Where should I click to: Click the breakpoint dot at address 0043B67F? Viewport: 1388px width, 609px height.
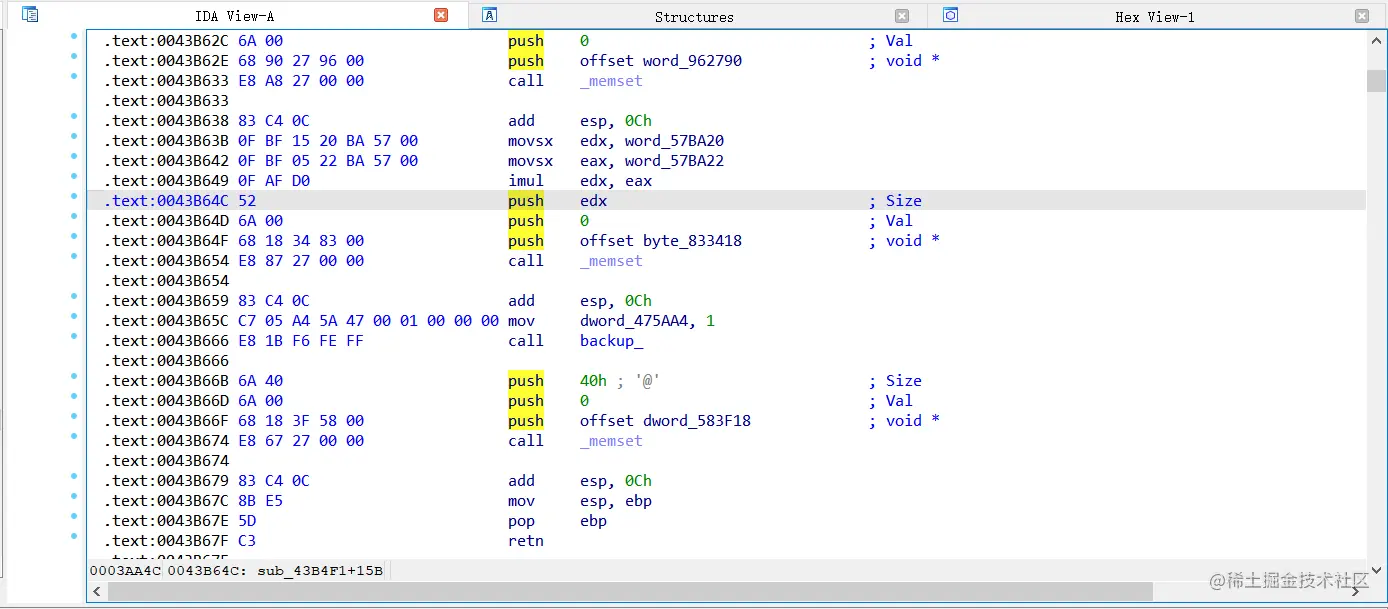point(74,536)
